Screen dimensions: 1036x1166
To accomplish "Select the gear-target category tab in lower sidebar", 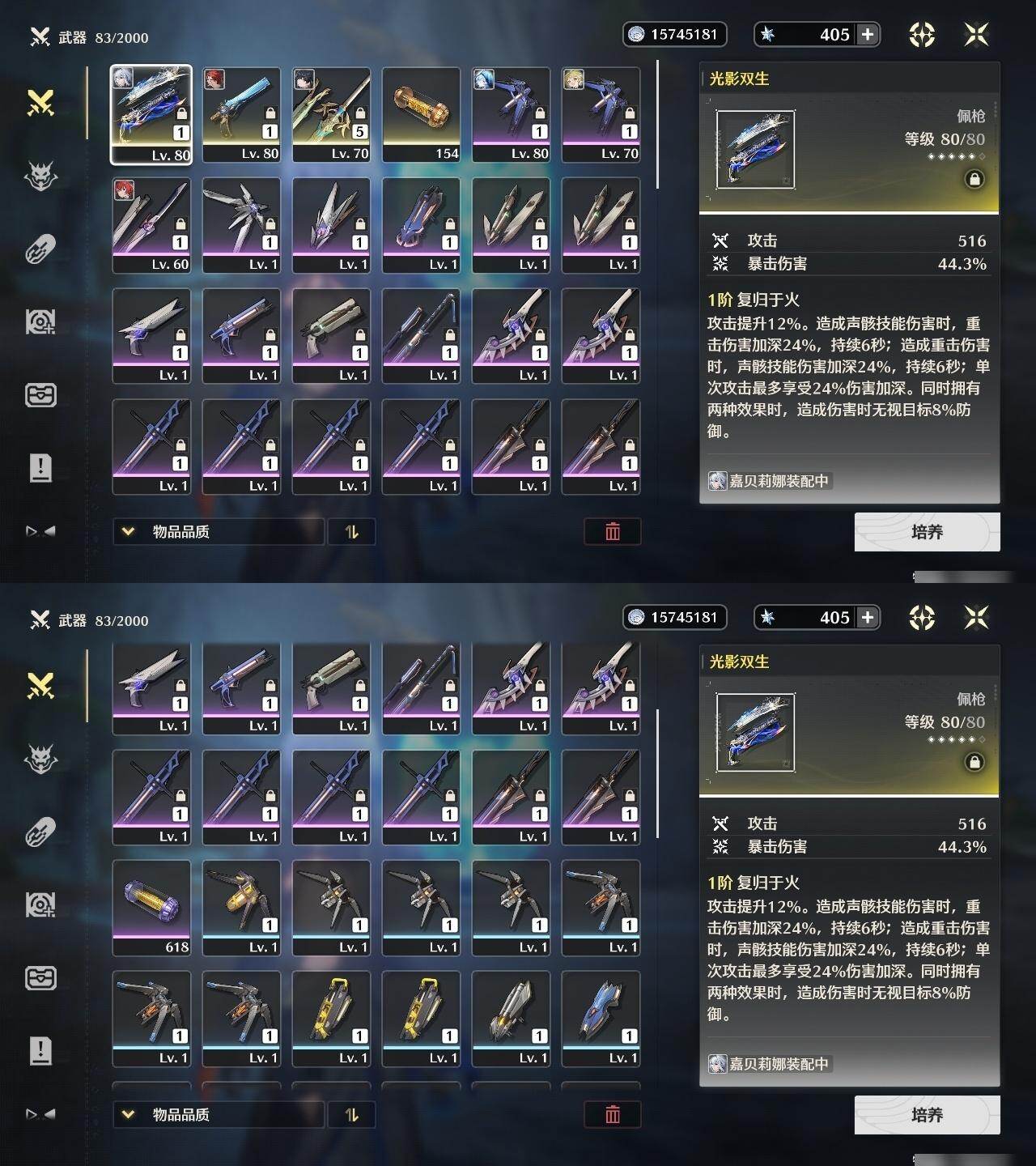I will point(40,904).
